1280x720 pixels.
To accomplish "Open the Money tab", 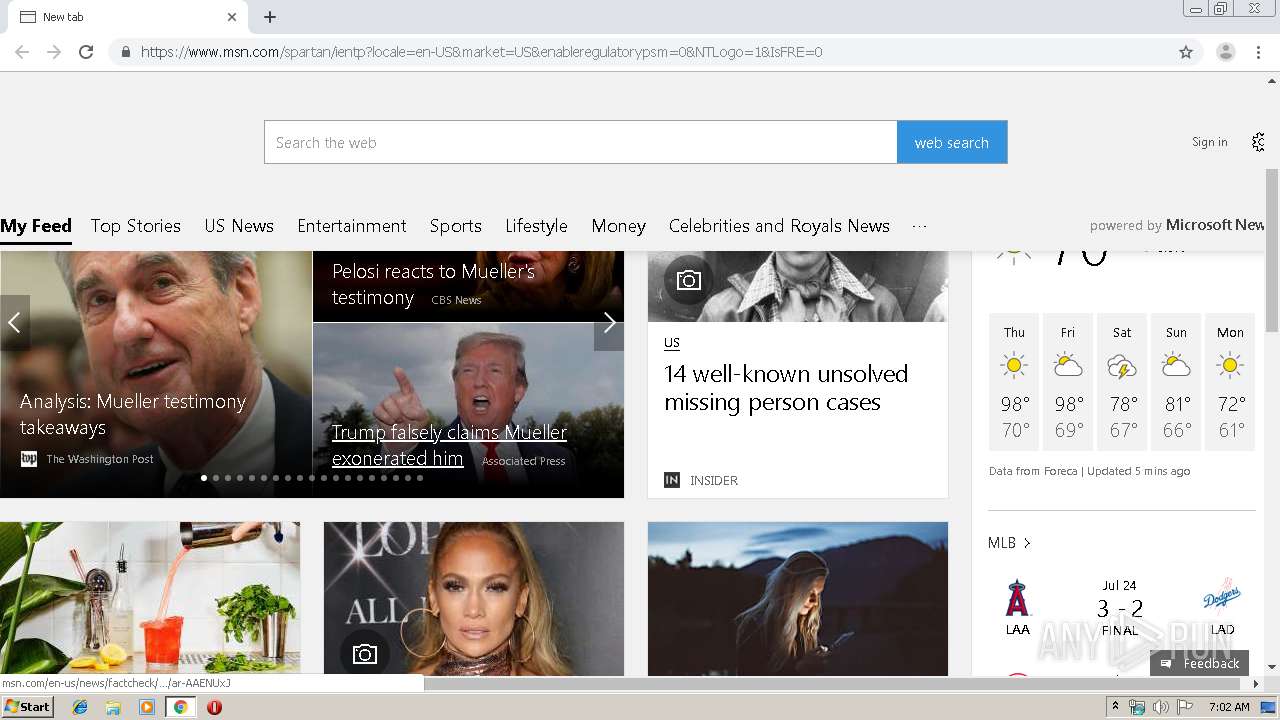I will coord(618,226).
